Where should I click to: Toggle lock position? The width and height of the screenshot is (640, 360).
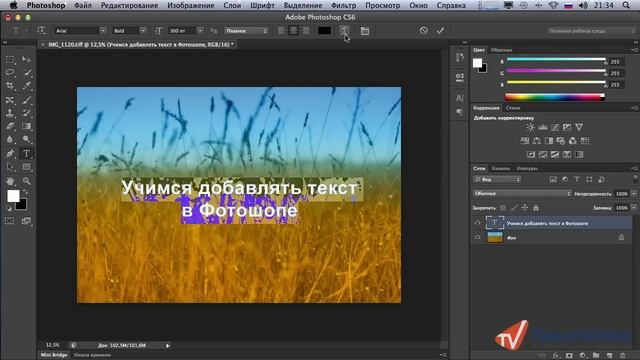pos(525,208)
